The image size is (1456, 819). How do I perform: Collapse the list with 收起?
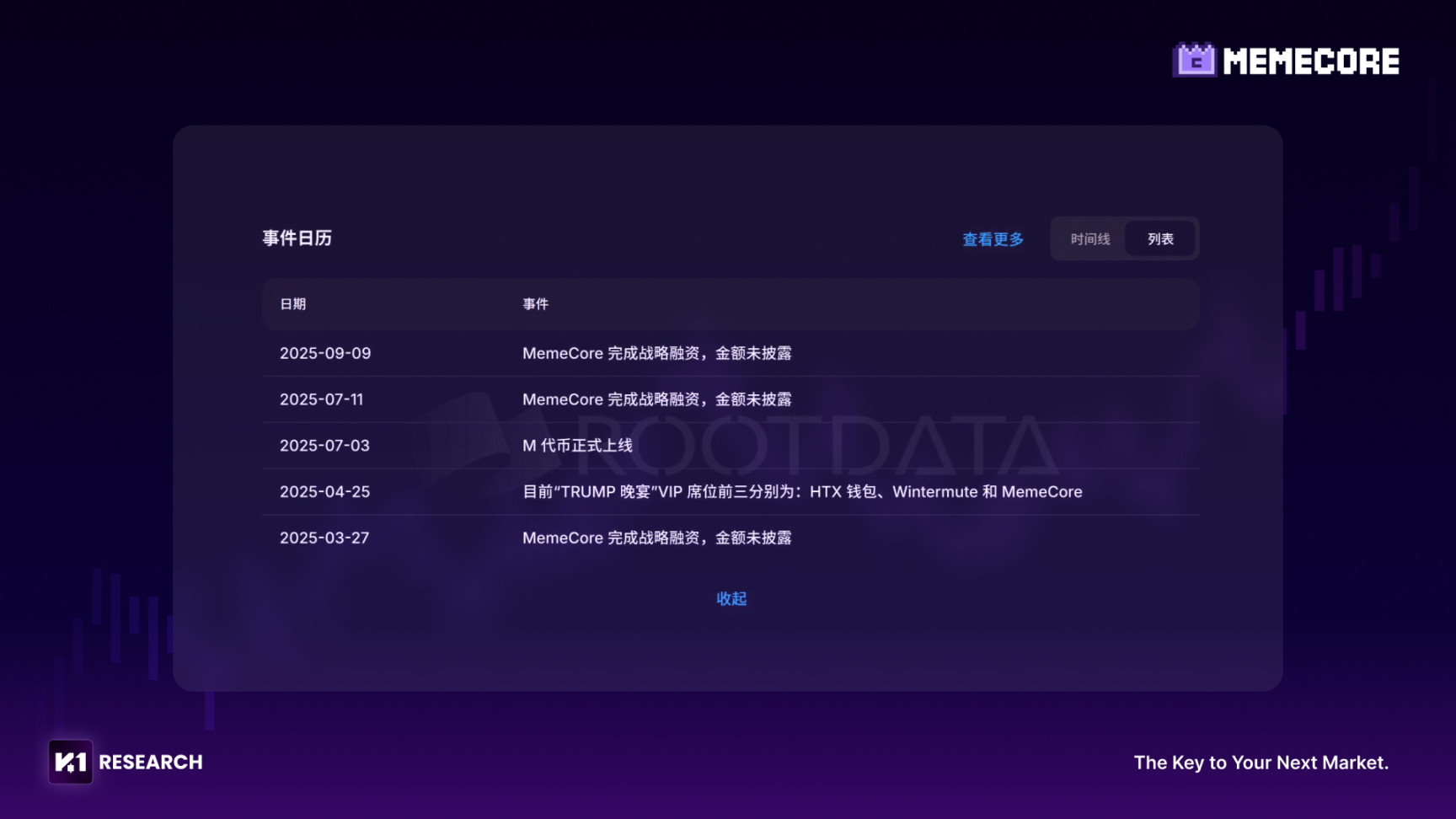click(x=731, y=598)
